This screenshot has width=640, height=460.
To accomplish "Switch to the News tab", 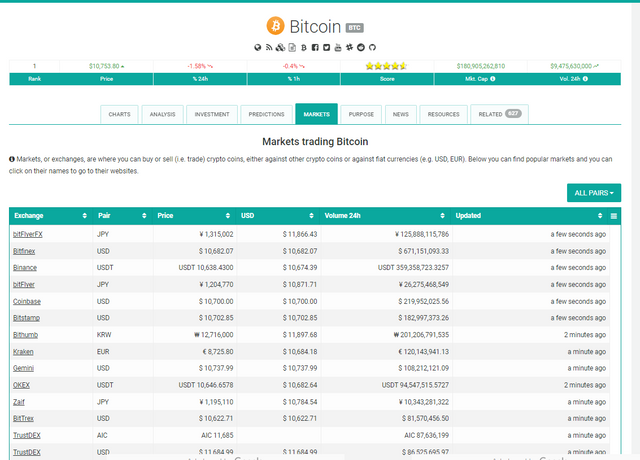I will (400, 114).
